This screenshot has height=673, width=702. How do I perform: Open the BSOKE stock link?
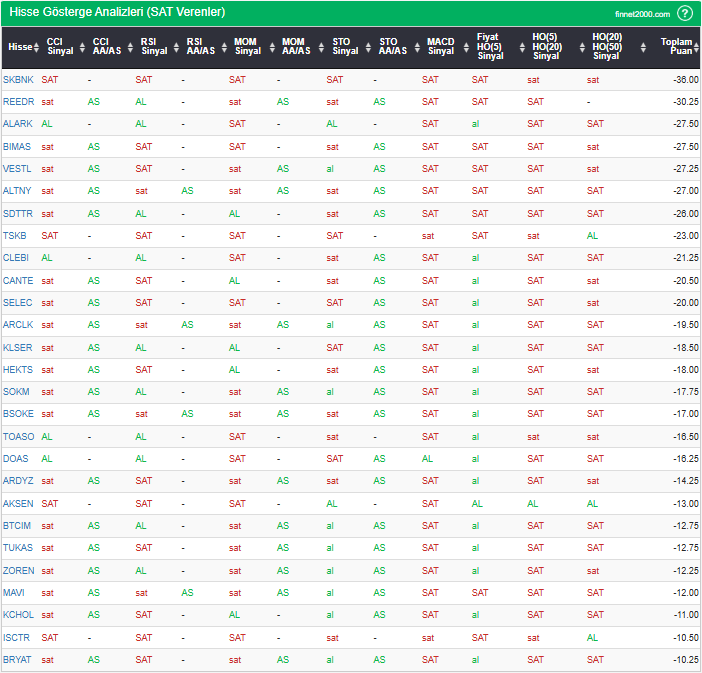[18, 414]
